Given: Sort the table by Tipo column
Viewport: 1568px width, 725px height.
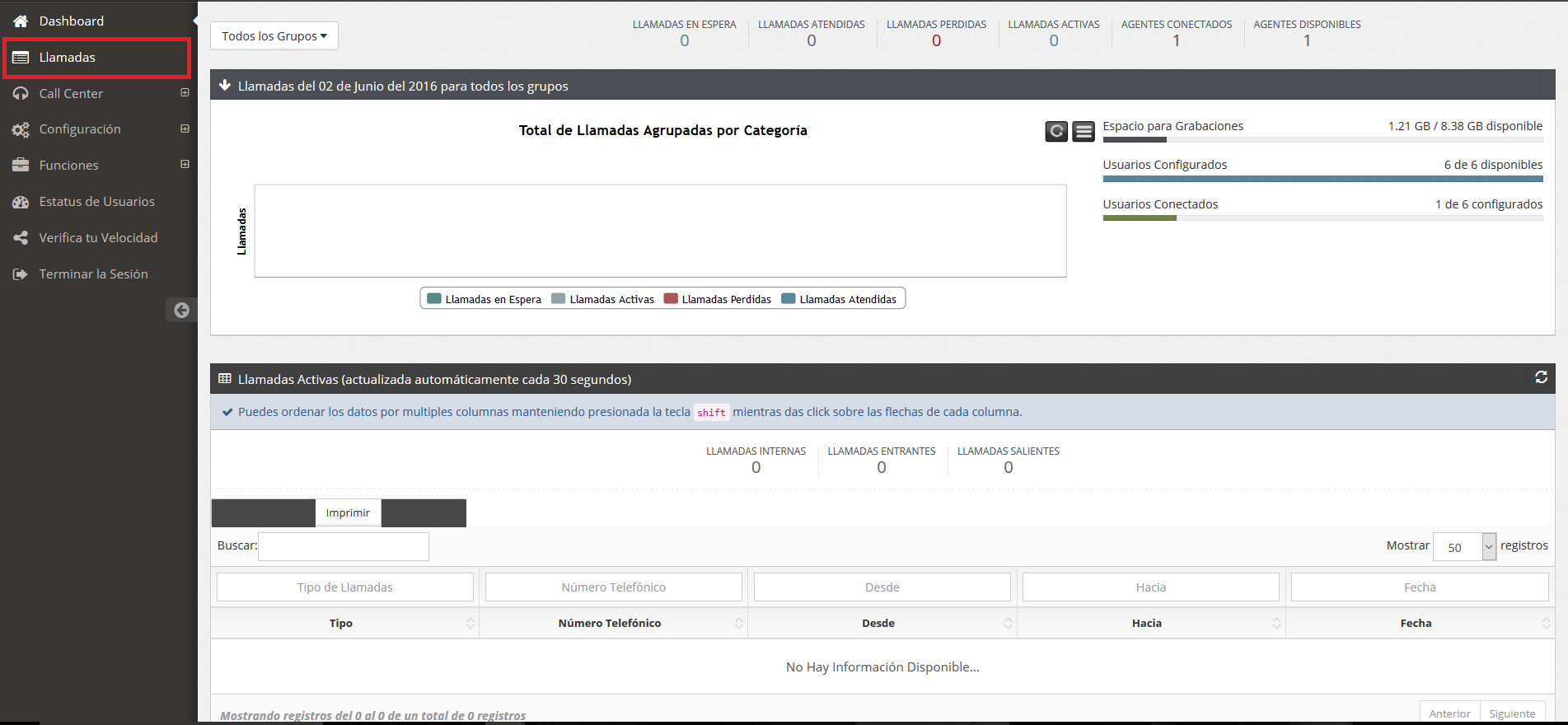Looking at the screenshot, I should 344,624.
